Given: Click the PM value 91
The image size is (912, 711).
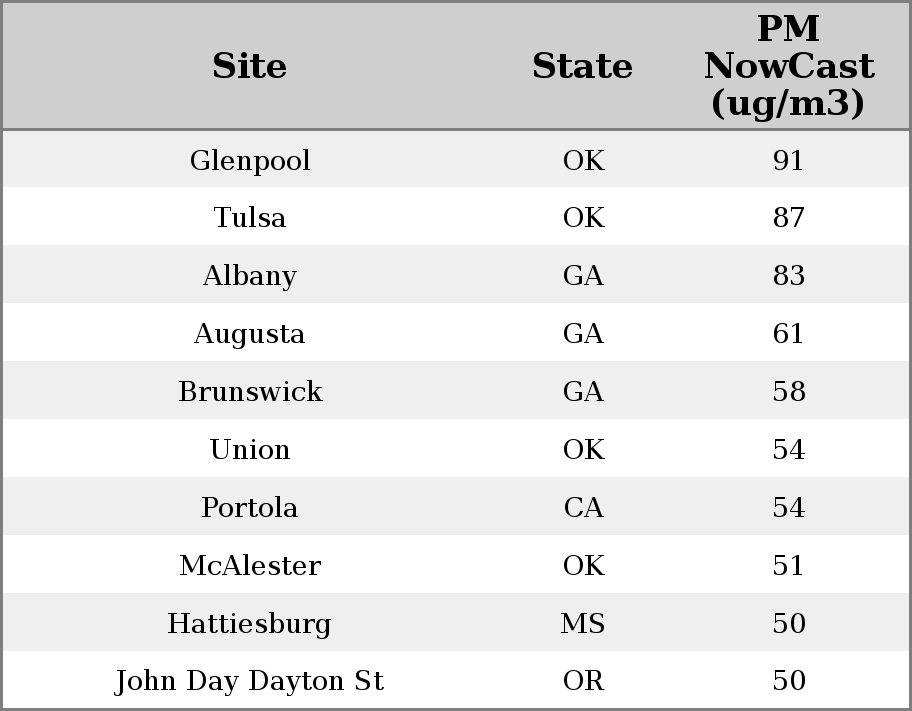Looking at the screenshot, I should click(x=788, y=161).
